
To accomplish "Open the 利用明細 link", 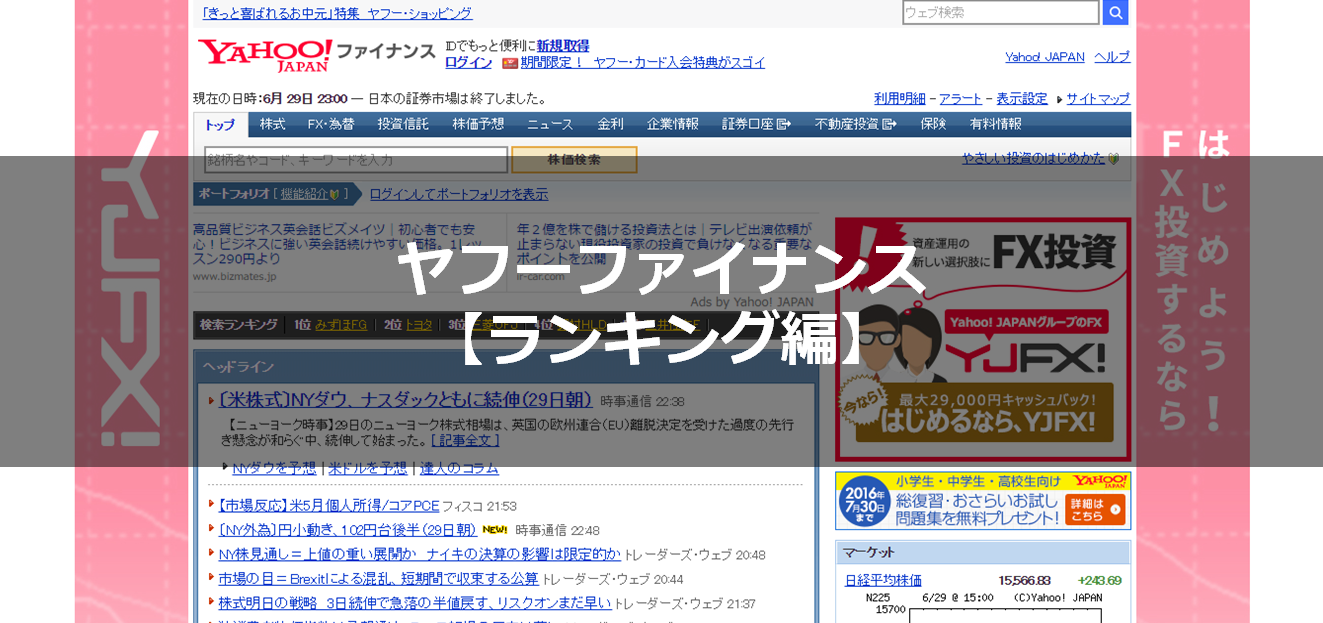I will tap(900, 98).
